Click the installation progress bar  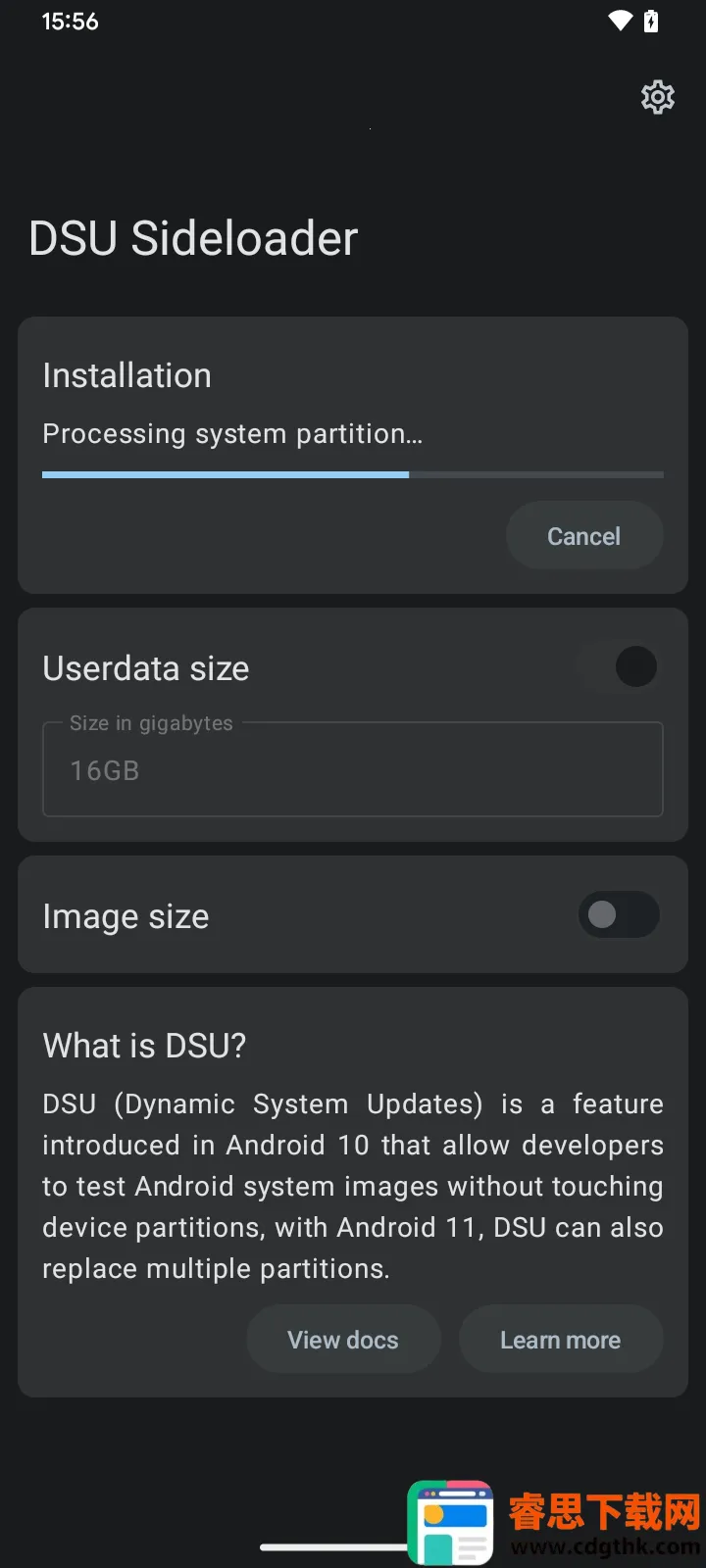coord(353,475)
